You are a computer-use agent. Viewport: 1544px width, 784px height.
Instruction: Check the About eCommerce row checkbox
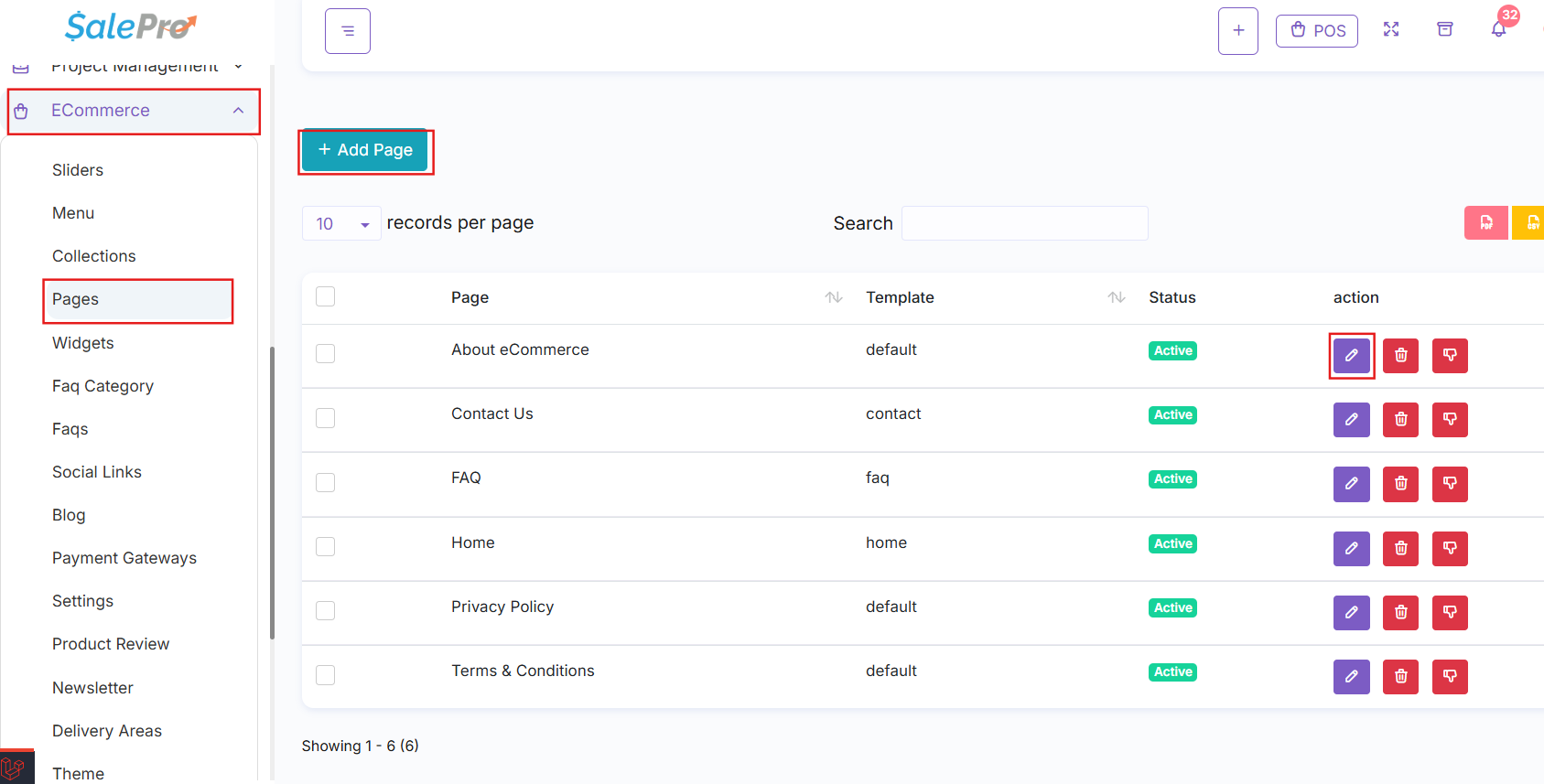point(325,353)
